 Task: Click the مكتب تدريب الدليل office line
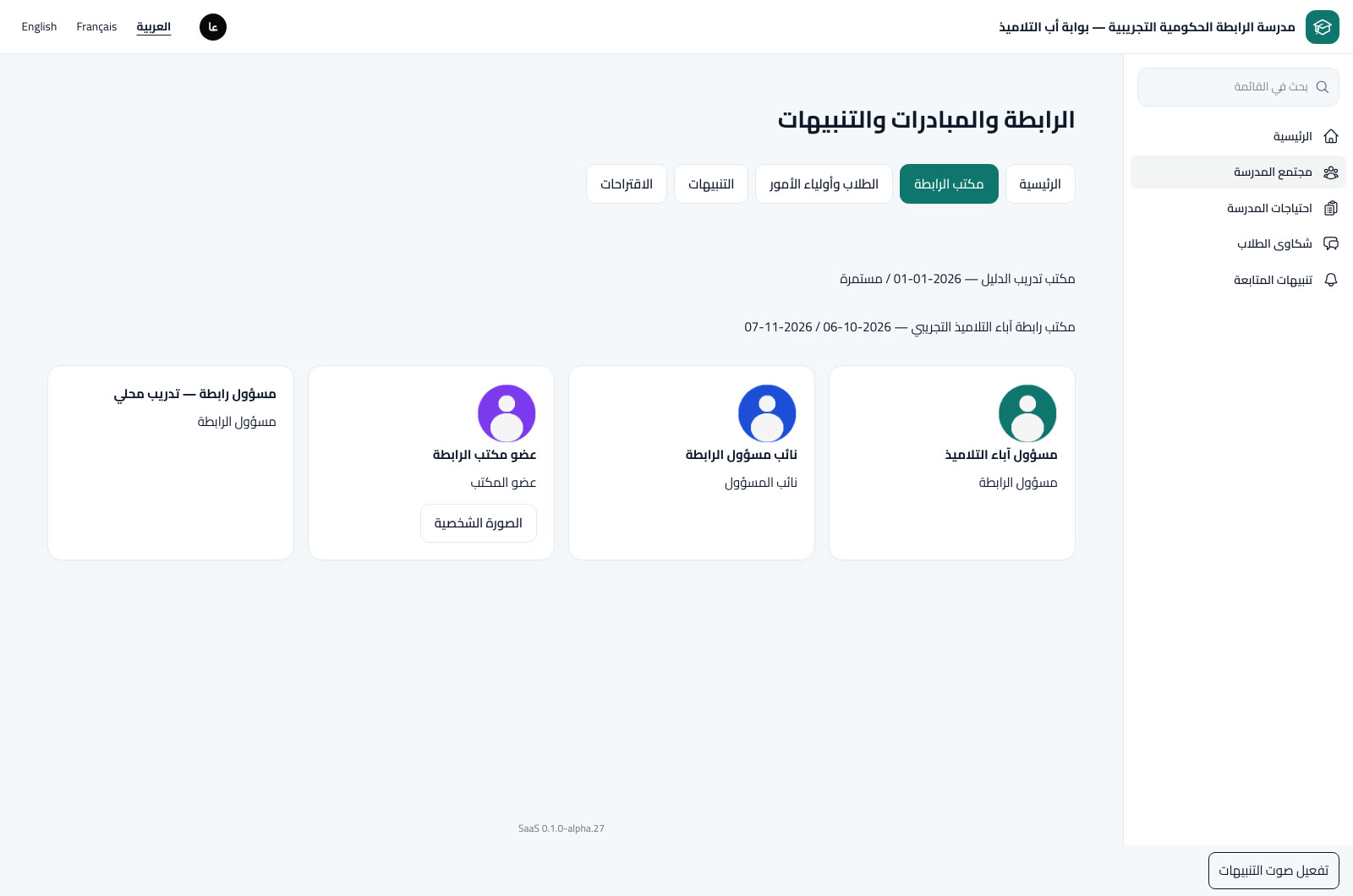pyautogui.click(x=957, y=279)
